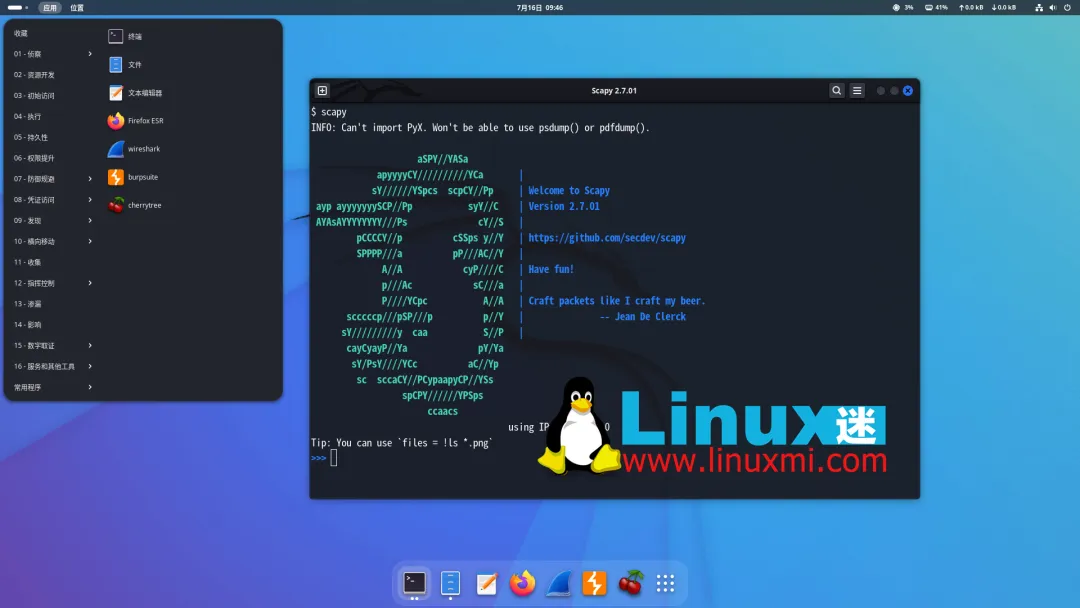Click '-- Jean De Clerck' attribution text
Screen dimensions: 1080x608
[643, 317]
